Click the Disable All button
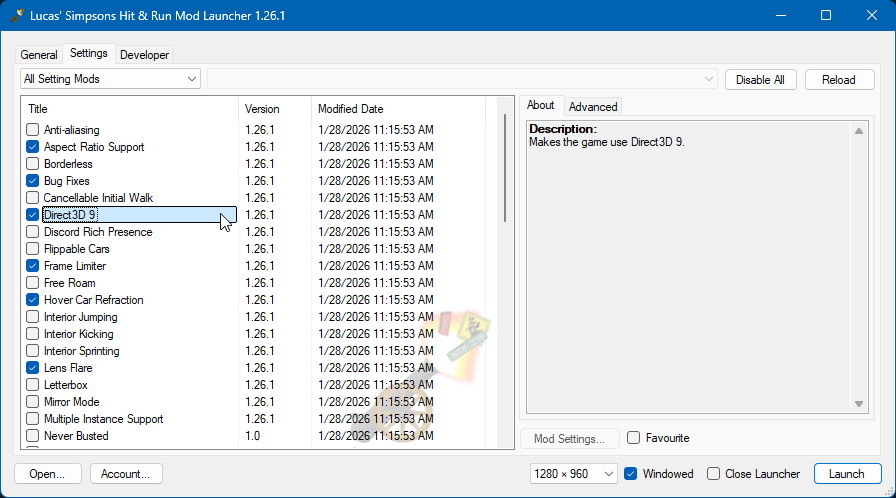 [760, 80]
